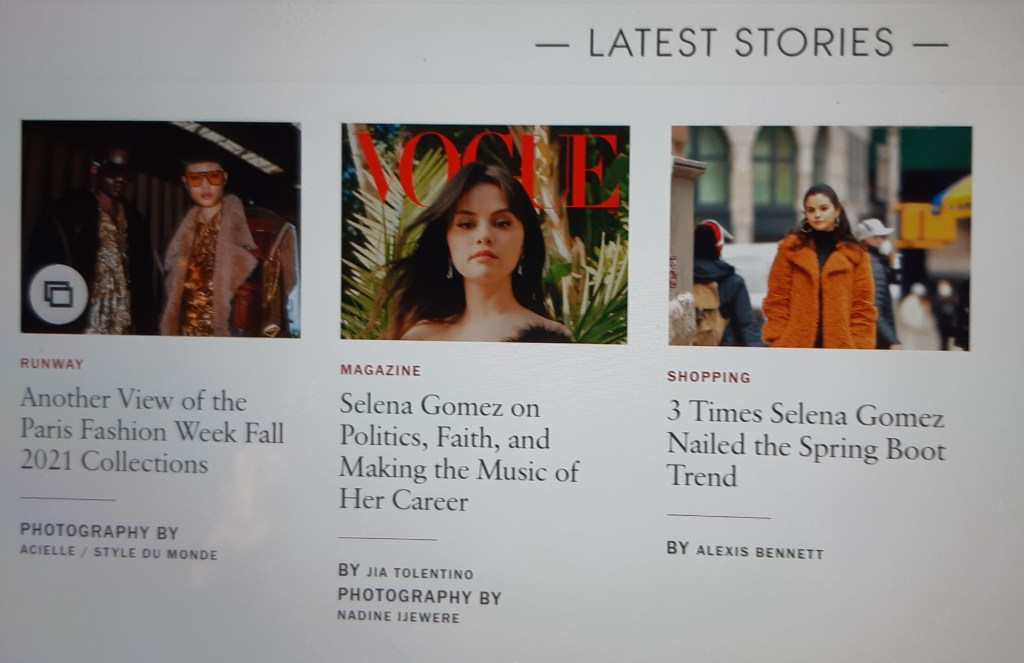1024x663 pixels.
Task: Click PHOTOGRAPHY BY label under runway story
Action: coord(99,531)
